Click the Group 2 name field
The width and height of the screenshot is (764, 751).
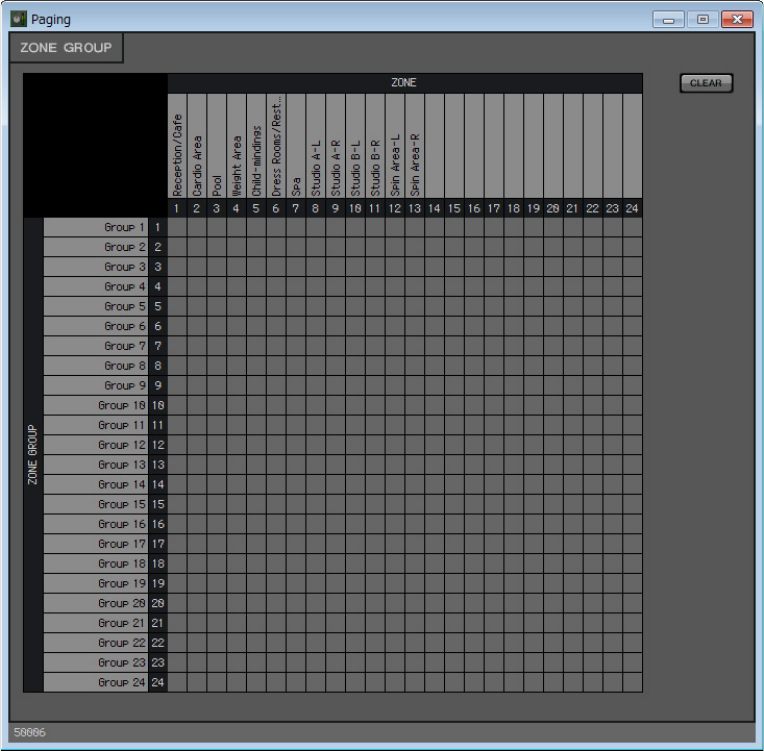96,247
